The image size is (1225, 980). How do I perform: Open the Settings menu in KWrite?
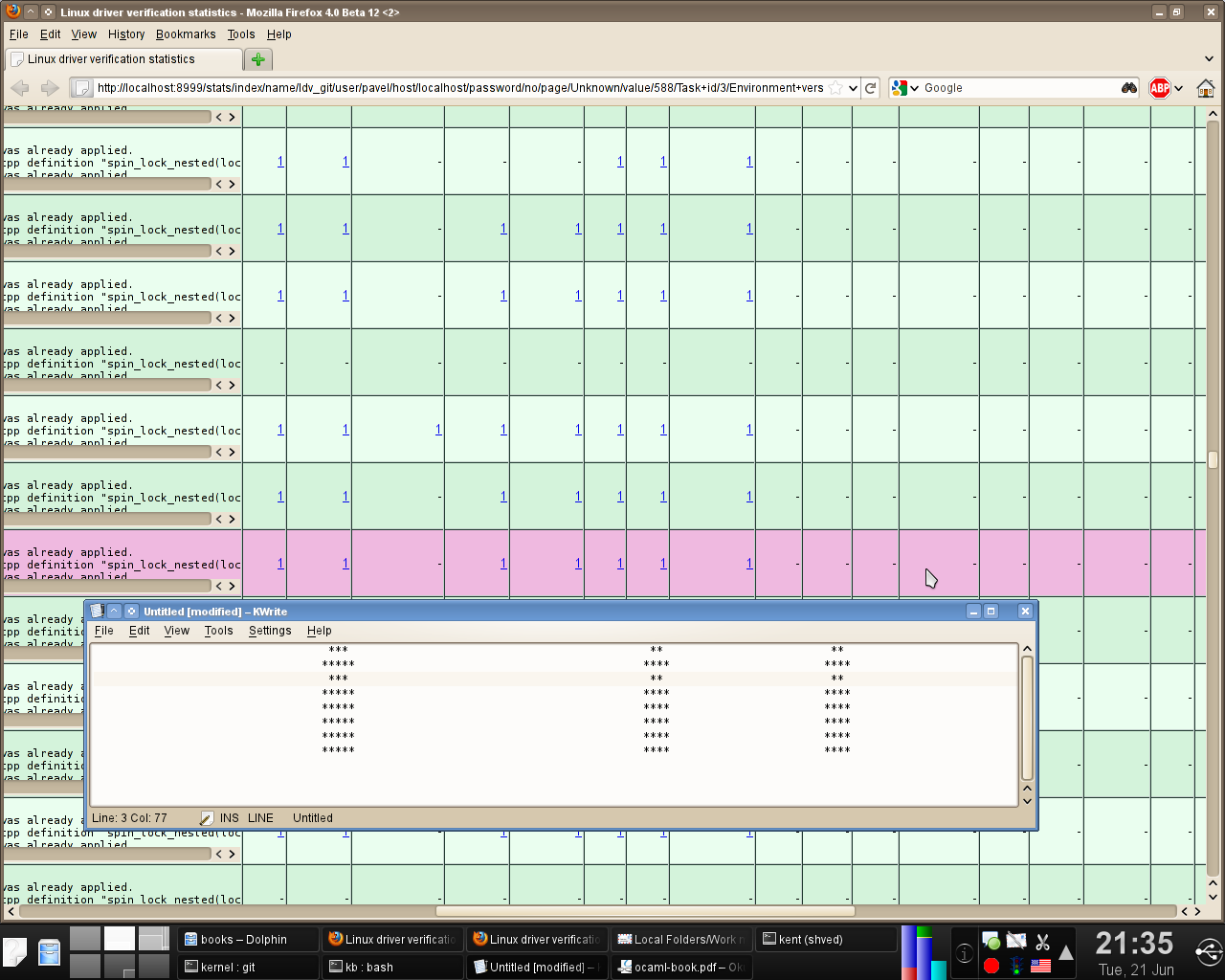tap(269, 631)
